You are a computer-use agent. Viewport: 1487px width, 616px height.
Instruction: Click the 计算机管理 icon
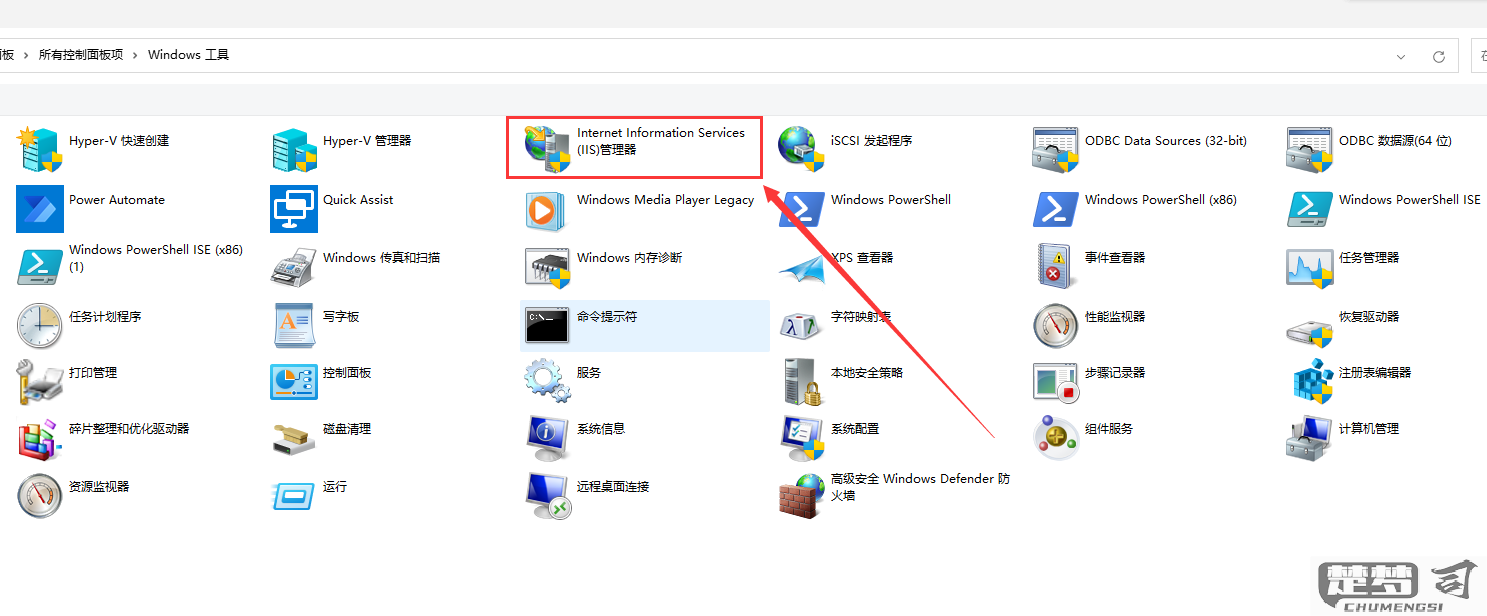[x=1310, y=438]
